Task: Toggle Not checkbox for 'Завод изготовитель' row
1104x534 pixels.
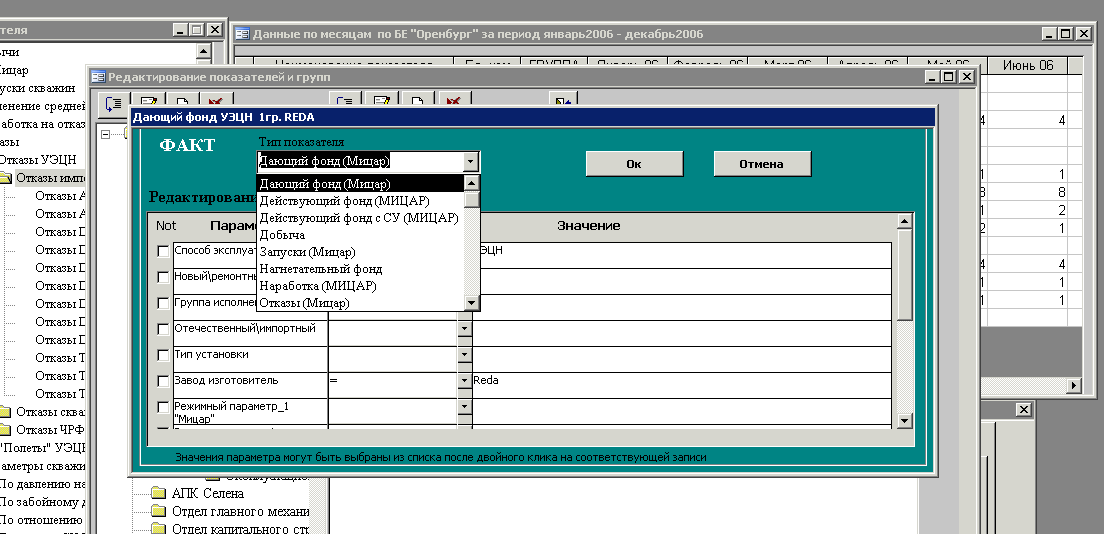Action: (163, 381)
